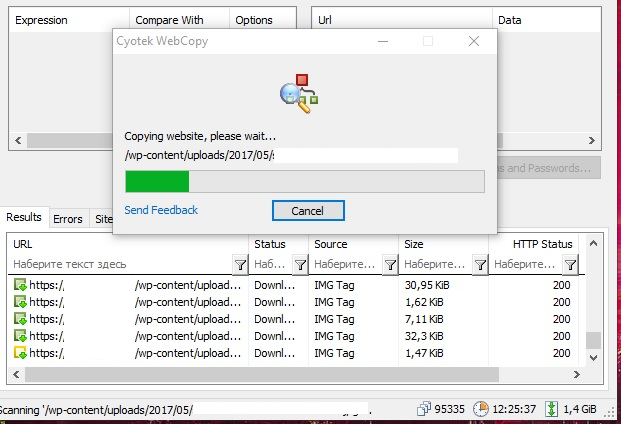621x424 pixels.
Task: Click the Status filter text field
Action: click(272, 264)
